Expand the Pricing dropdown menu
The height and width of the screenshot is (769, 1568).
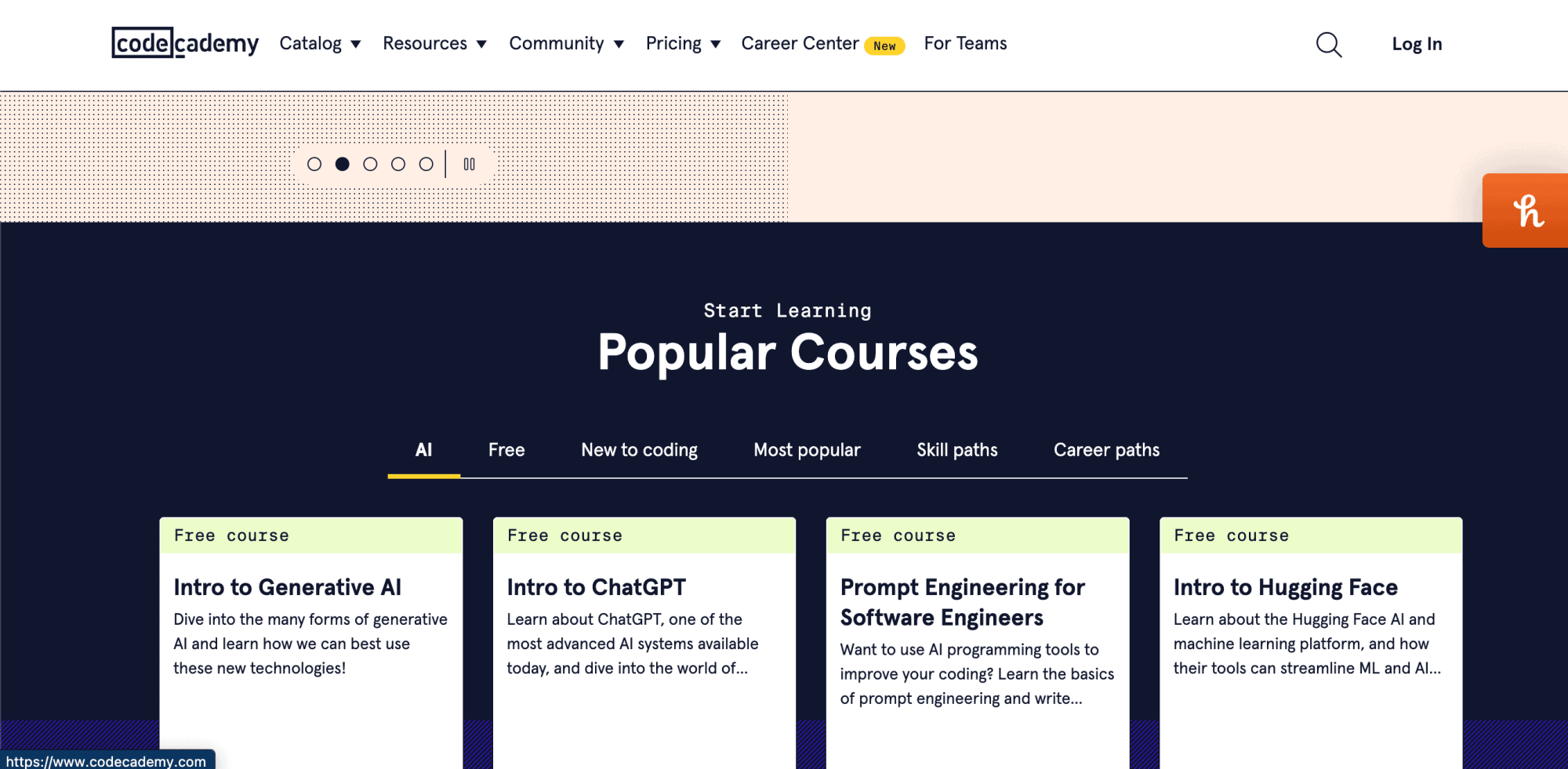pos(683,43)
